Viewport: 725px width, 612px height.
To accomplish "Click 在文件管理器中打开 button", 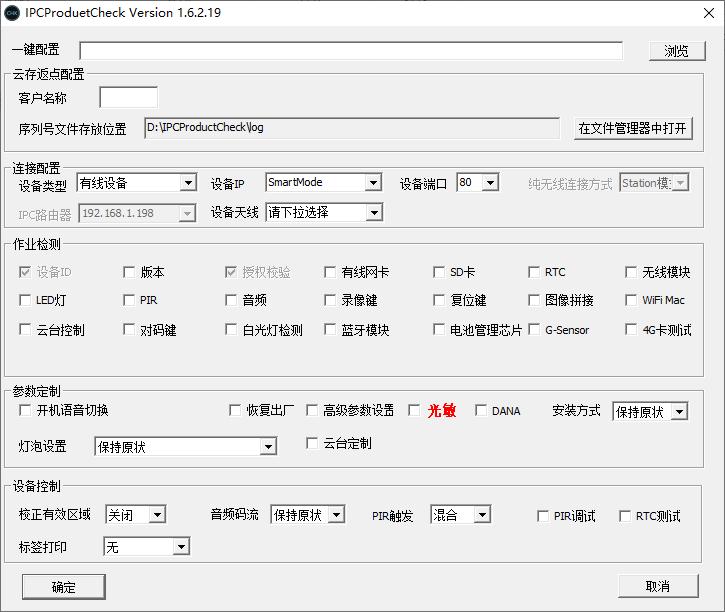I will 633,128.
